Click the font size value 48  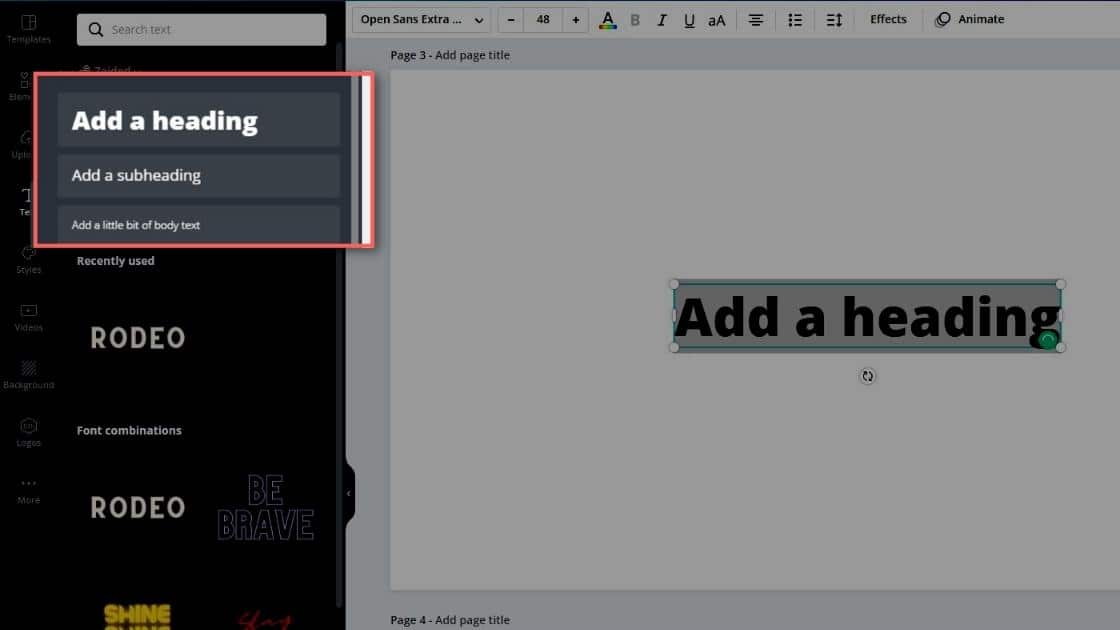point(543,20)
